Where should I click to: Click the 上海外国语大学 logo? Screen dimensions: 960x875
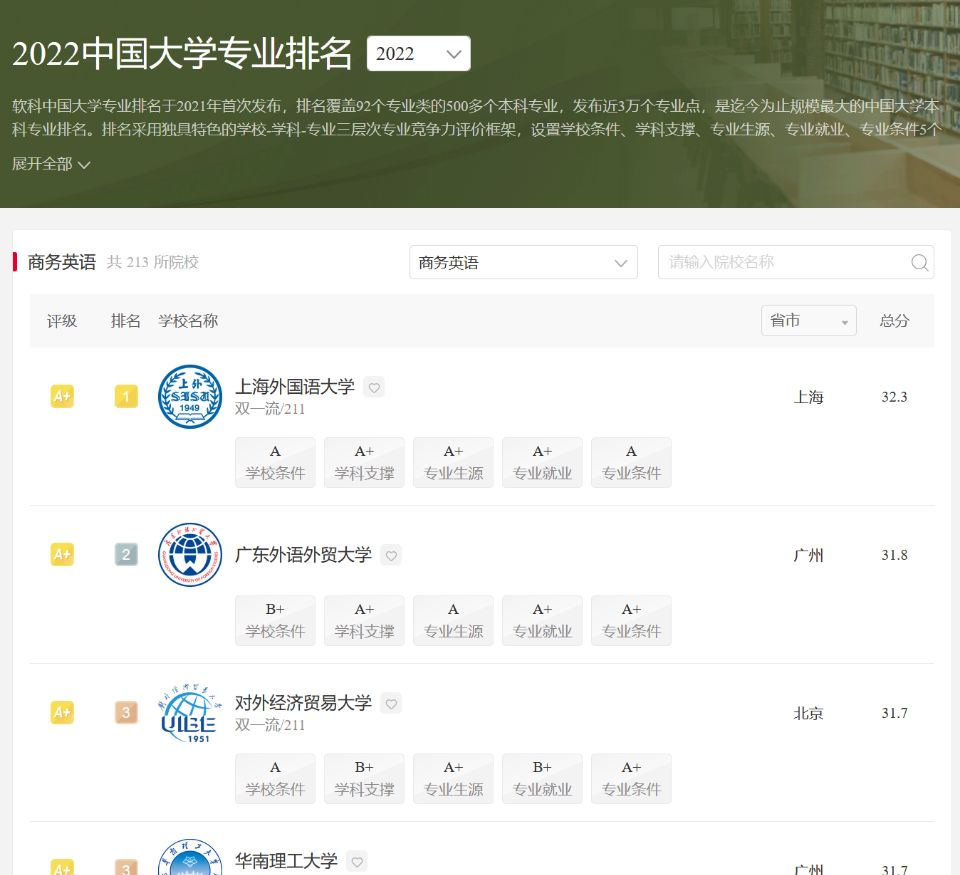click(190, 397)
